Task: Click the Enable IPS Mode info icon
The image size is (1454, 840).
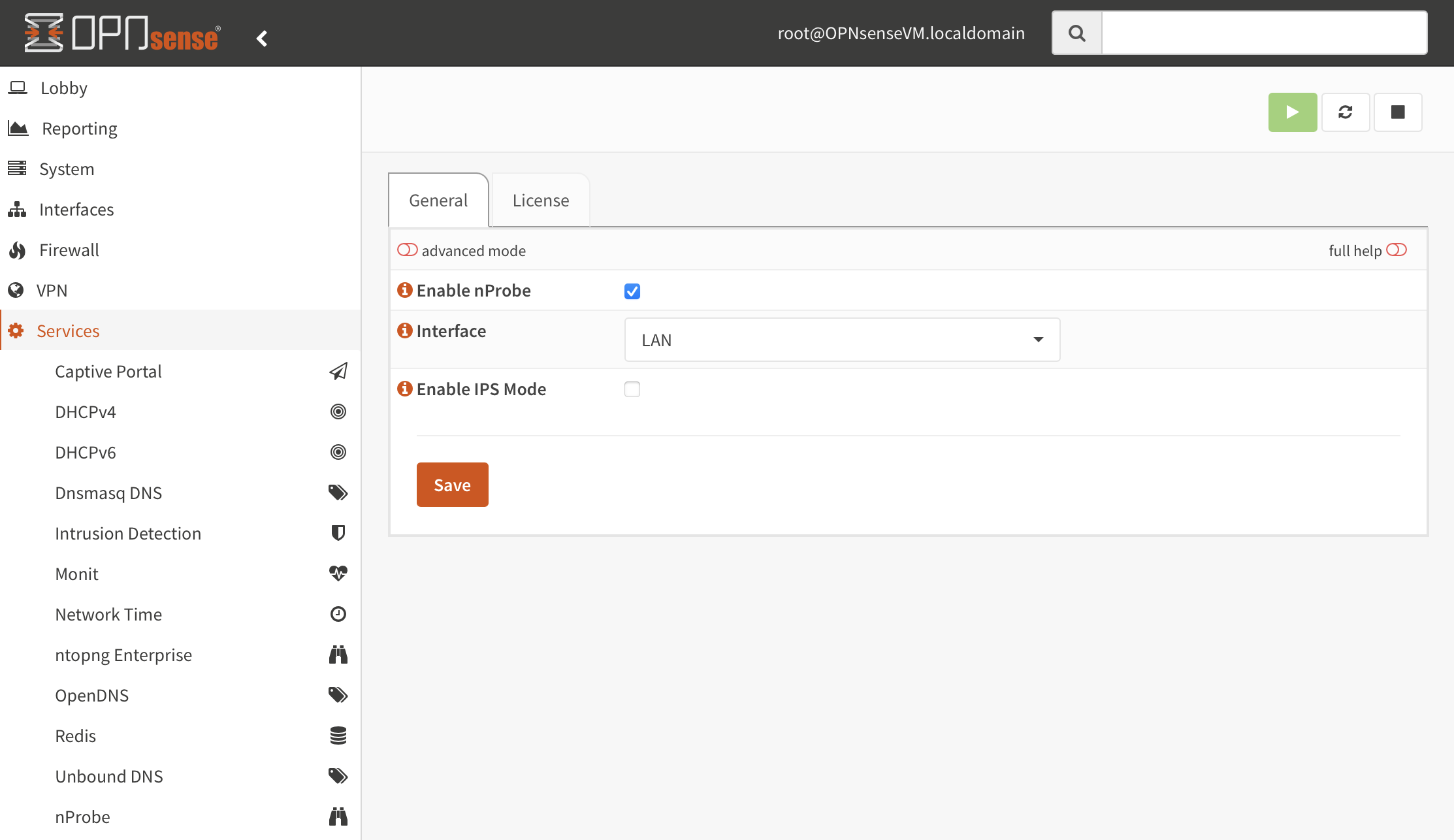Action: point(405,389)
